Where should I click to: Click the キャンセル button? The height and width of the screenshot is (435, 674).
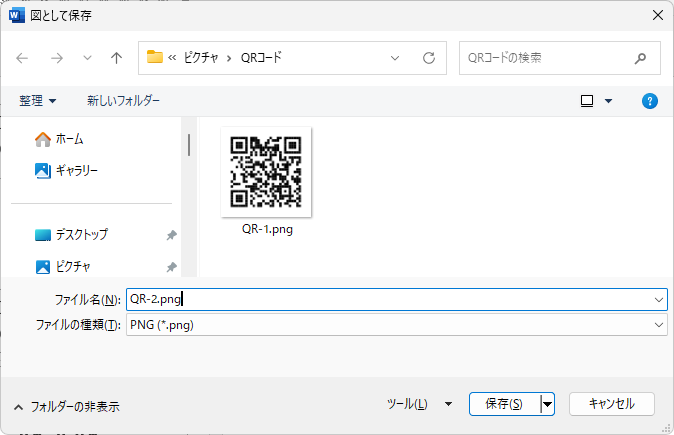tap(611, 404)
